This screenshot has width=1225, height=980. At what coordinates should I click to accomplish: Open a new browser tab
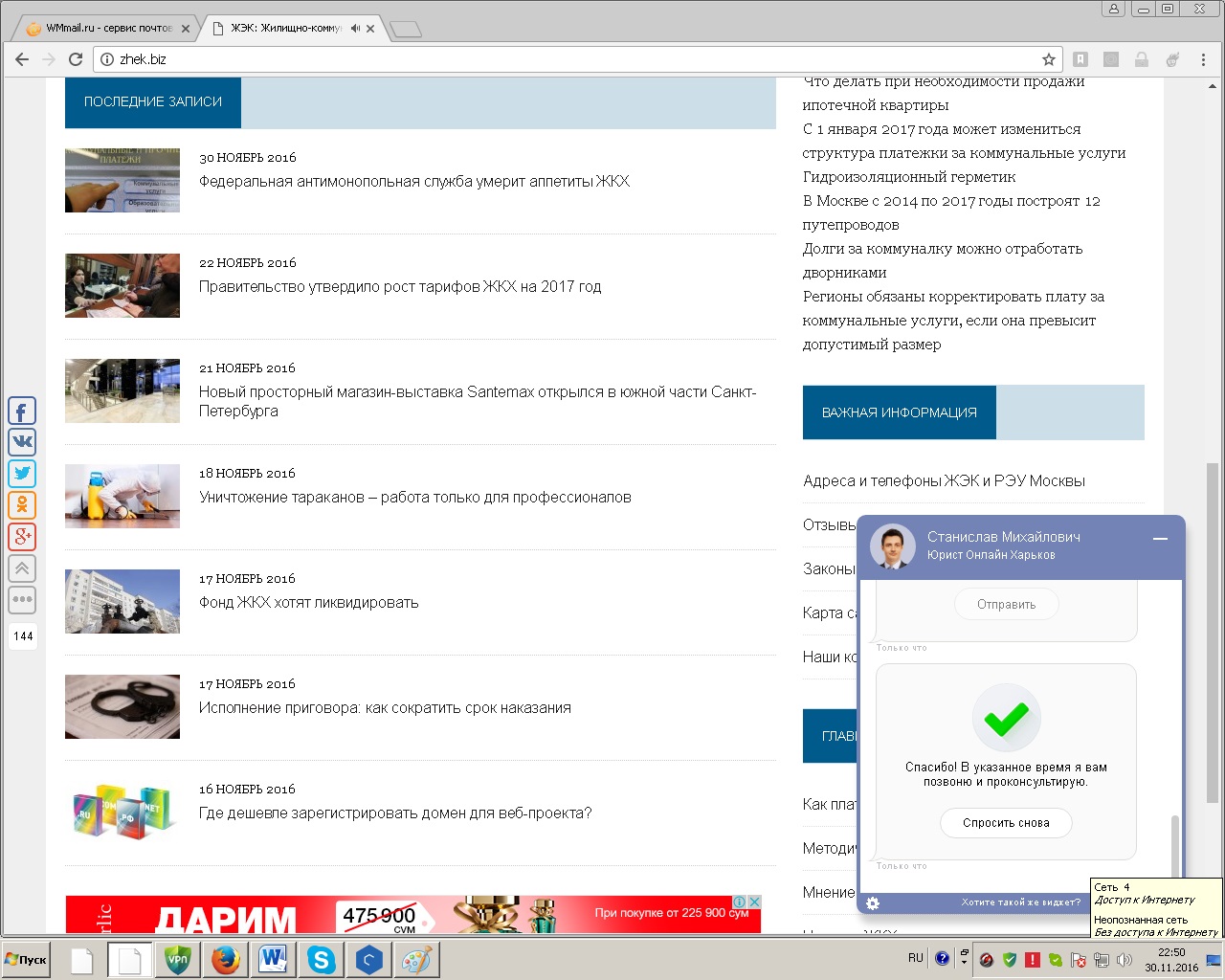click(407, 30)
